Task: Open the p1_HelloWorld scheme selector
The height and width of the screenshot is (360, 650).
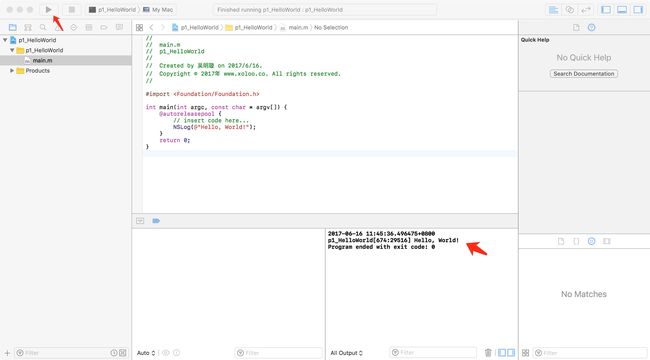Action: pos(112,10)
